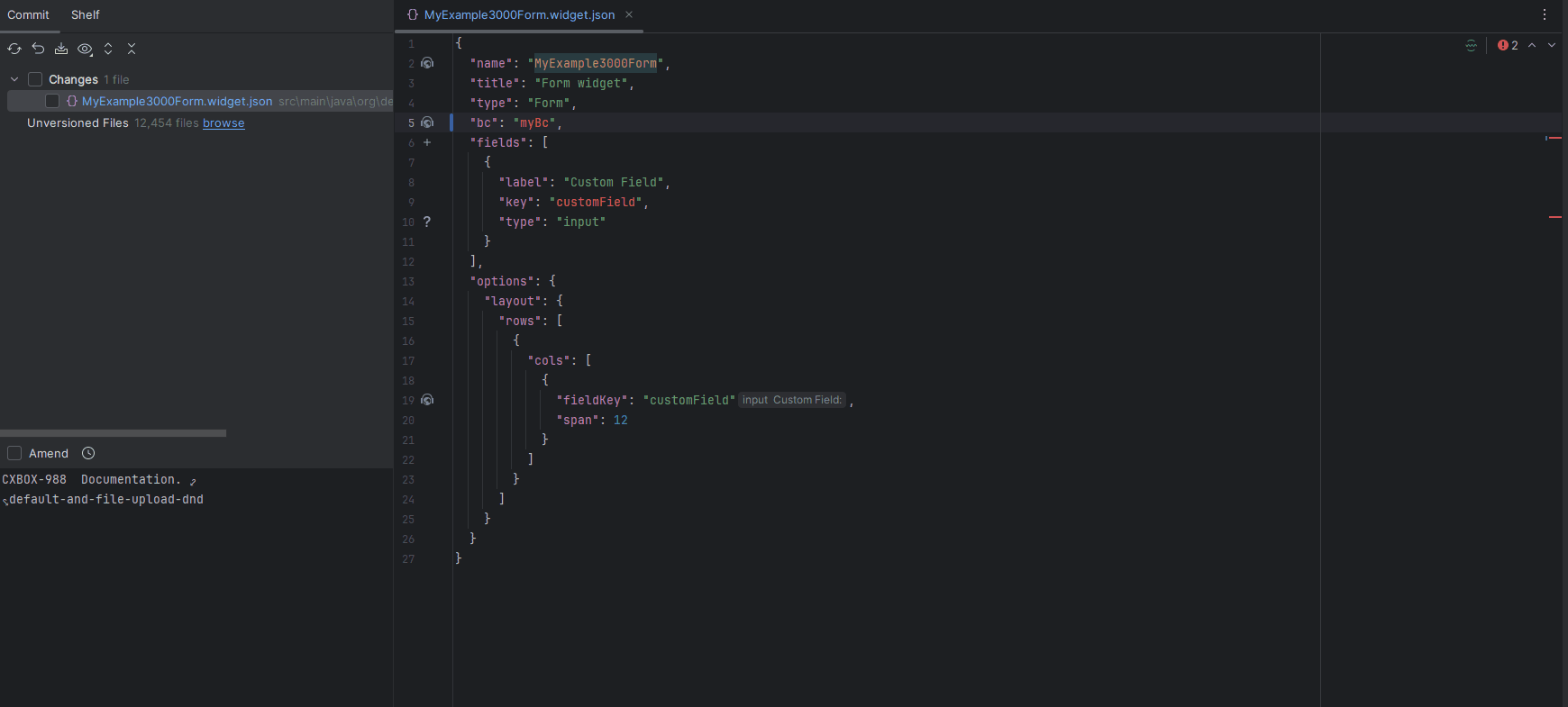The height and width of the screenshot is (707, 1568).
Task: Click the inlay hint 'input Custom Field:' on line 19
Action: [x=792, y=400]
